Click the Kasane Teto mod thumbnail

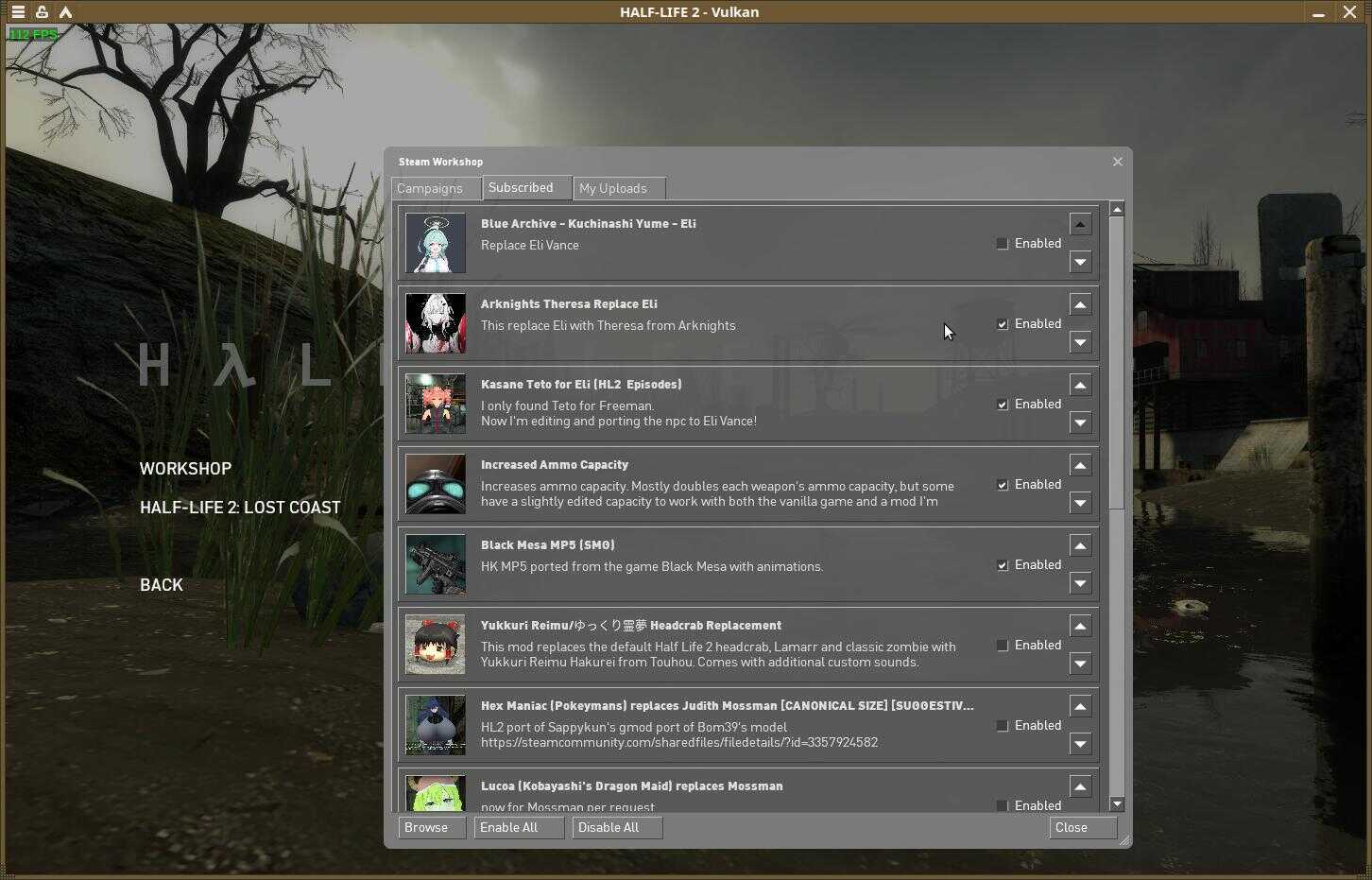coord(436,404)
